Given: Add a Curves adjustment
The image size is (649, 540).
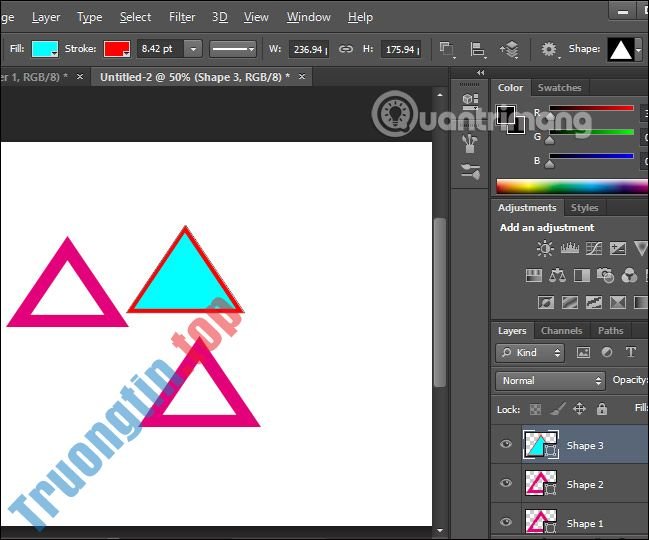Looking at the screenshot, I should (x=594, y=248).
